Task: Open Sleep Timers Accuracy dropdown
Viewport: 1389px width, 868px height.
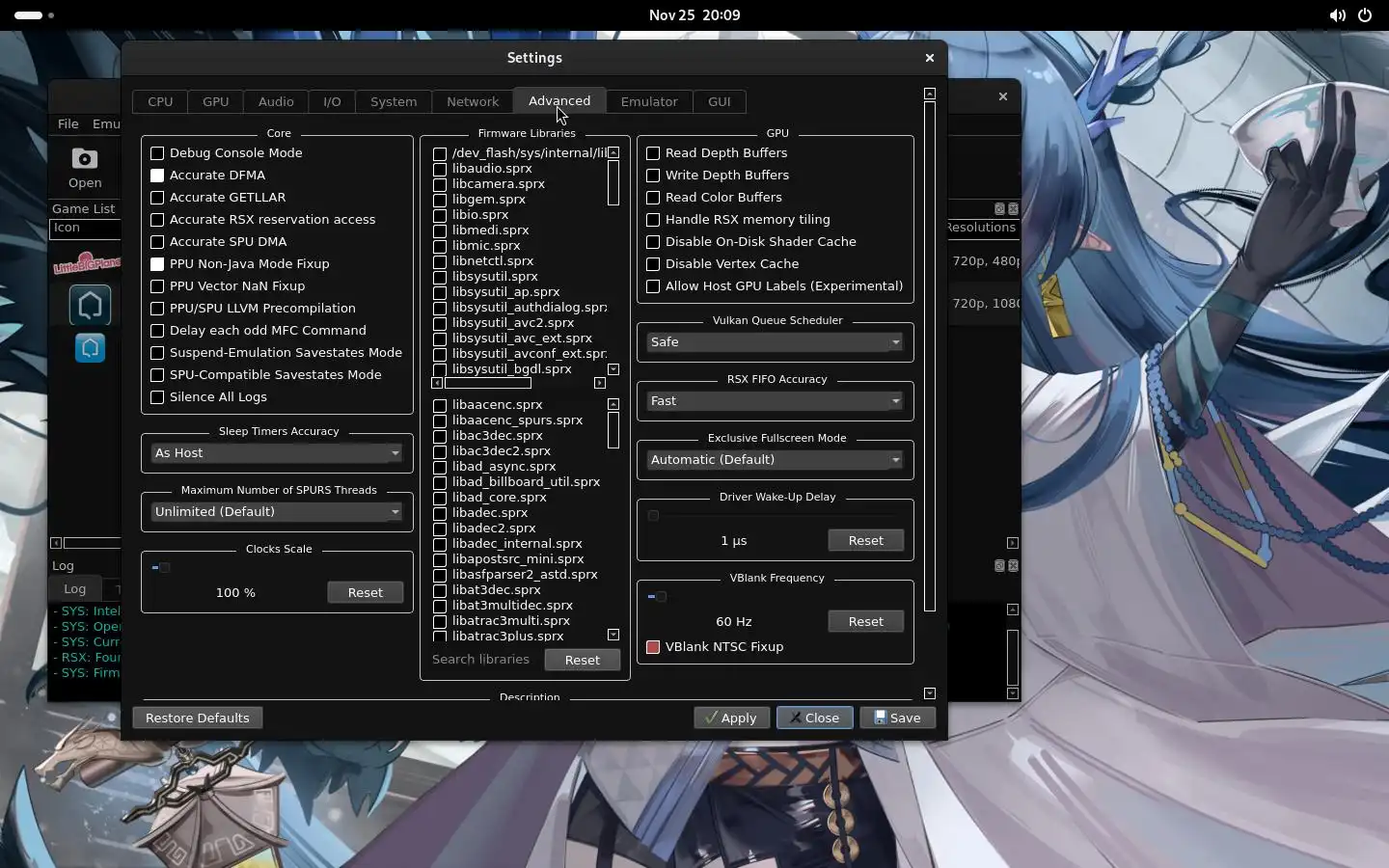Action: point(277,453)
